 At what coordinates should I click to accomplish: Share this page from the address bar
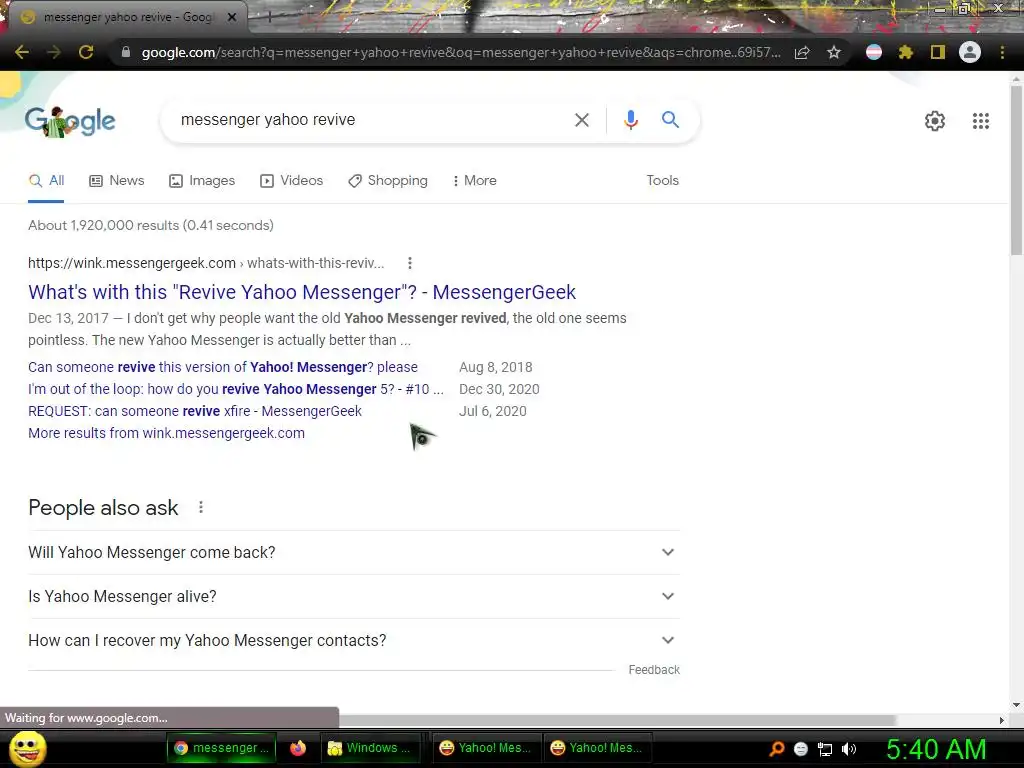802,53
